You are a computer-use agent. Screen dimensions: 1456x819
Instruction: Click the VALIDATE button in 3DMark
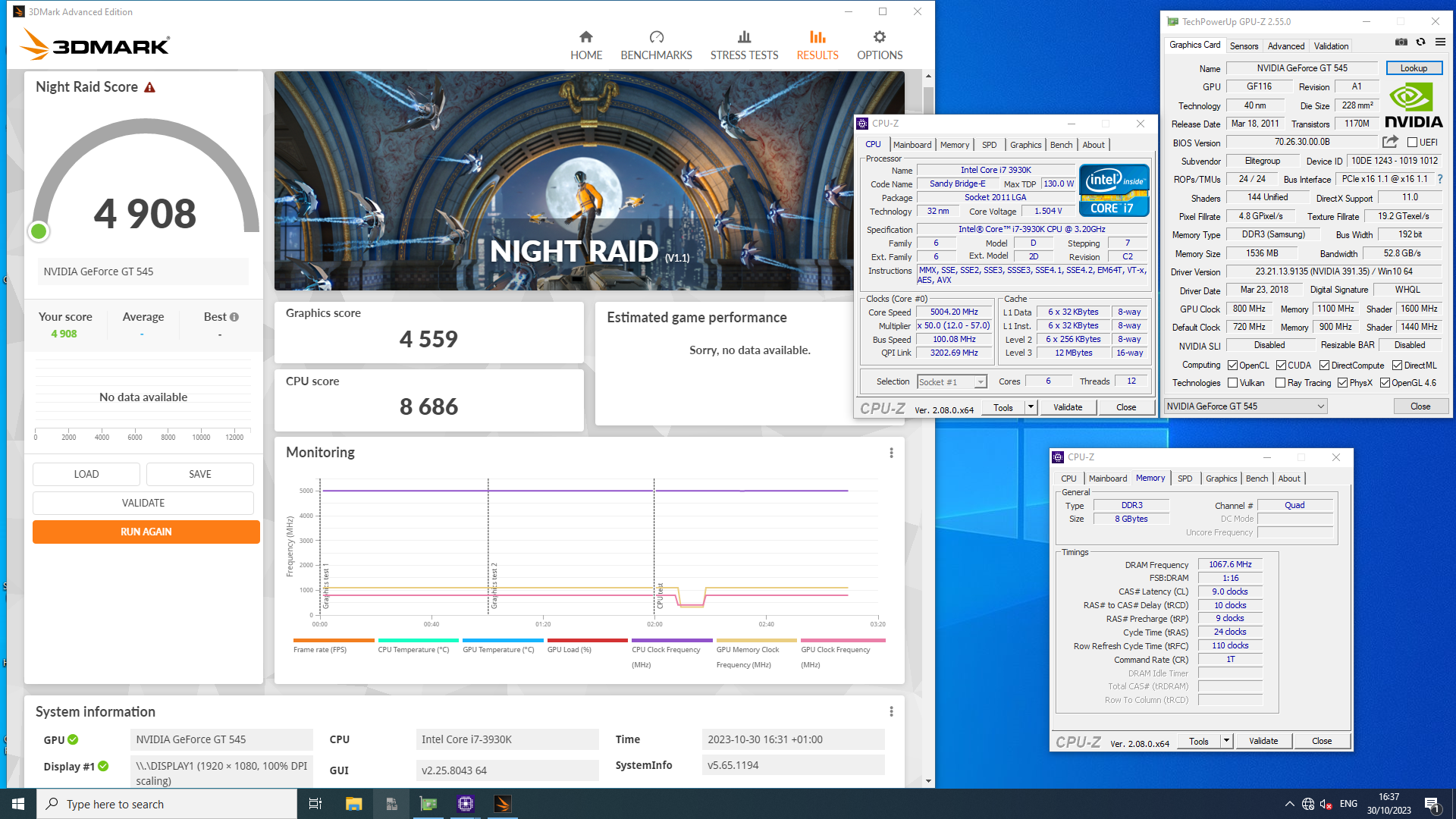(143, 503)
